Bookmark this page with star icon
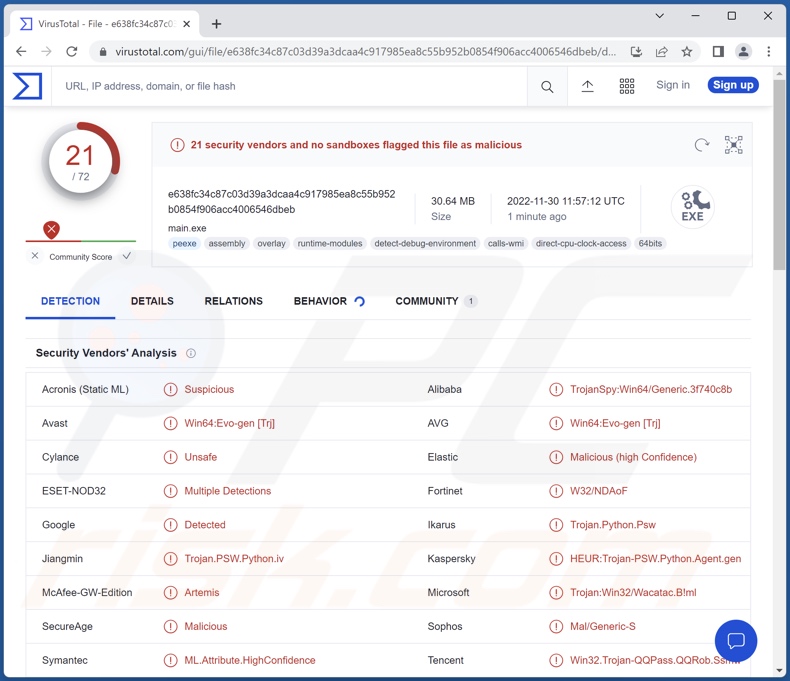790x681 pixels. [x=687, y=51]
